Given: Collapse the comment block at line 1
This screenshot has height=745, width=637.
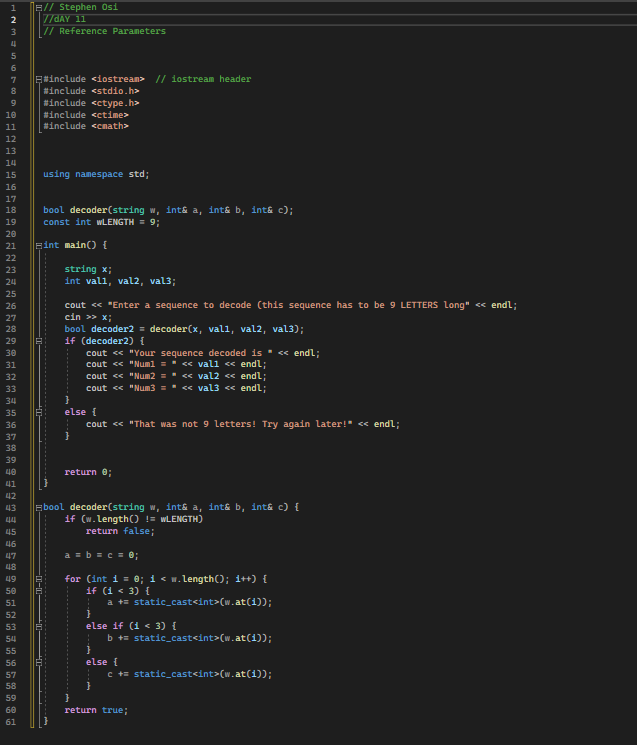Looking at the screenshot, I should (x=39, y=8).
